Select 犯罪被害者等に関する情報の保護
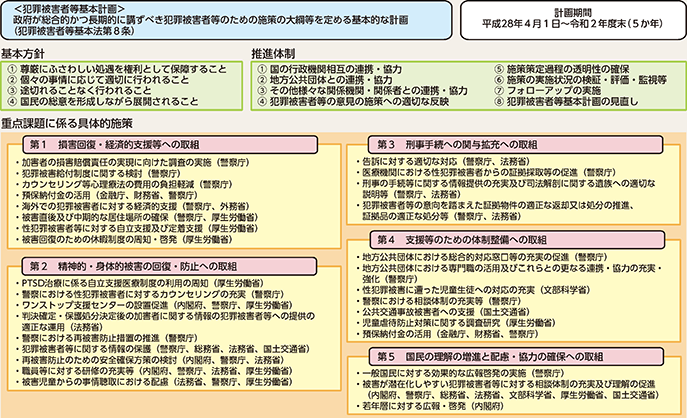This screenshot has height=418, width=687. point(163,349)
